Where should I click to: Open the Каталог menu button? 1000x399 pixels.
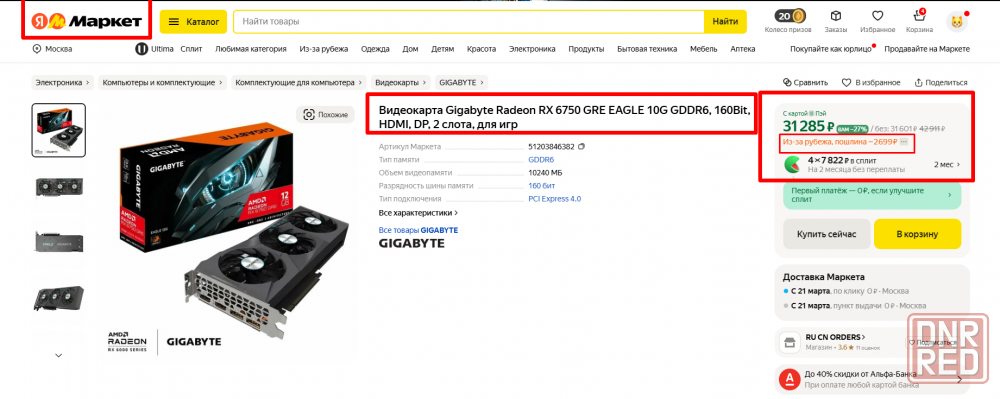pyautogui.click(x=193, y=22)
